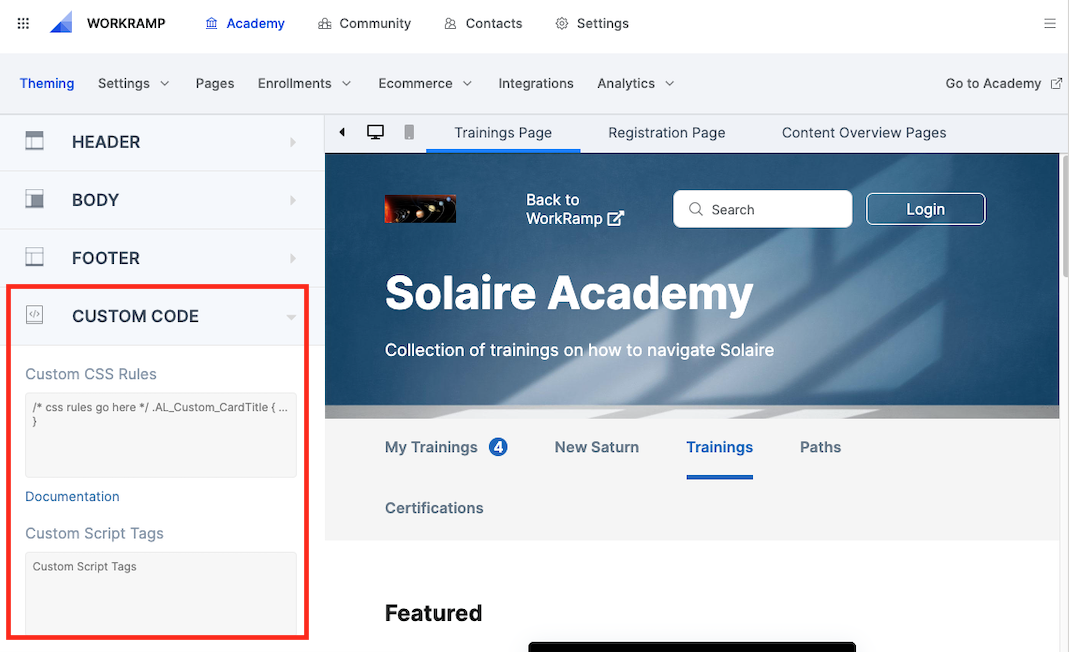Open the top-right hamburger menu
This screenshot has height=652, width=1069.
(x=1050, y=23)
